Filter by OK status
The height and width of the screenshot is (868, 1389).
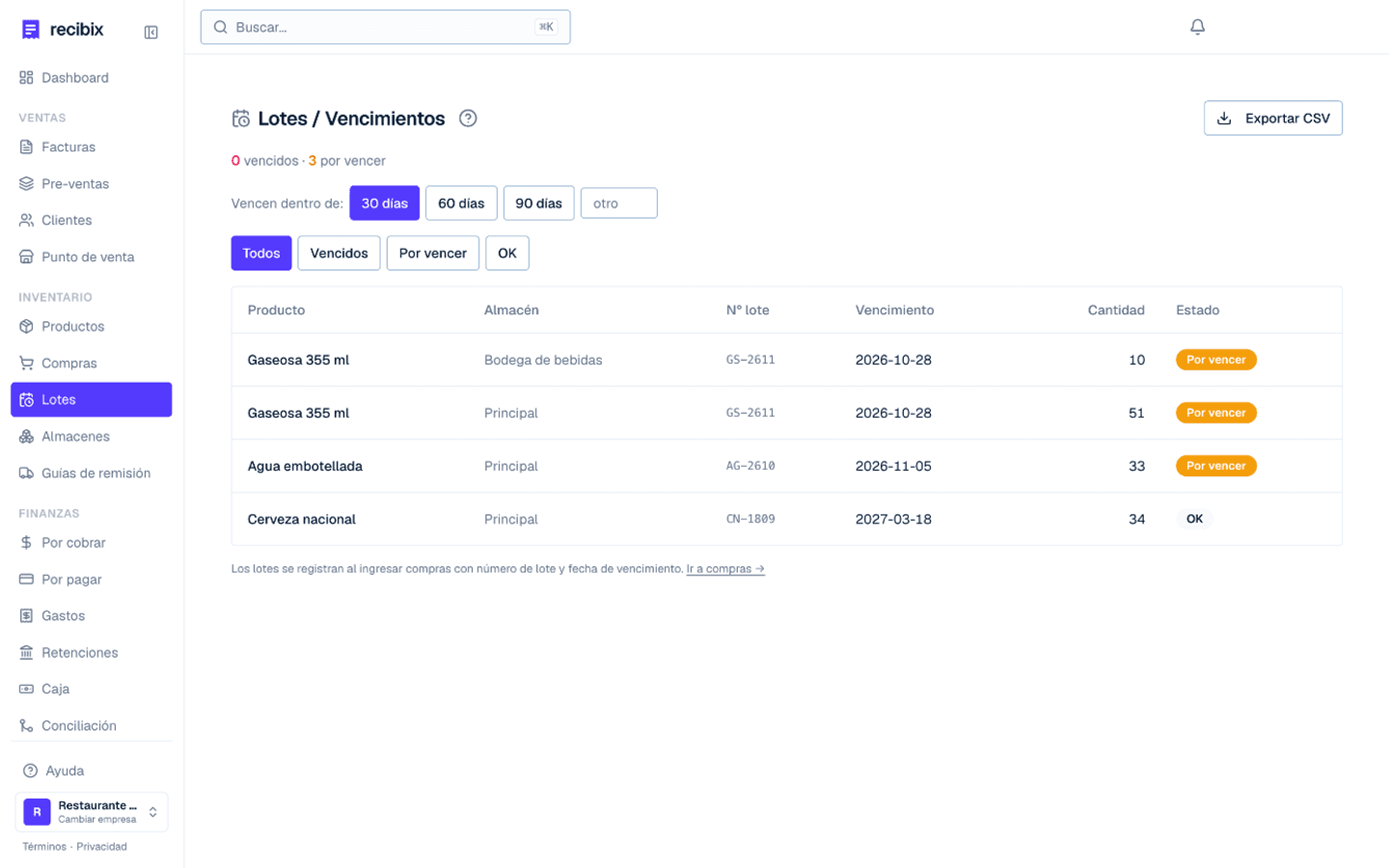click(x=507, y=254)
